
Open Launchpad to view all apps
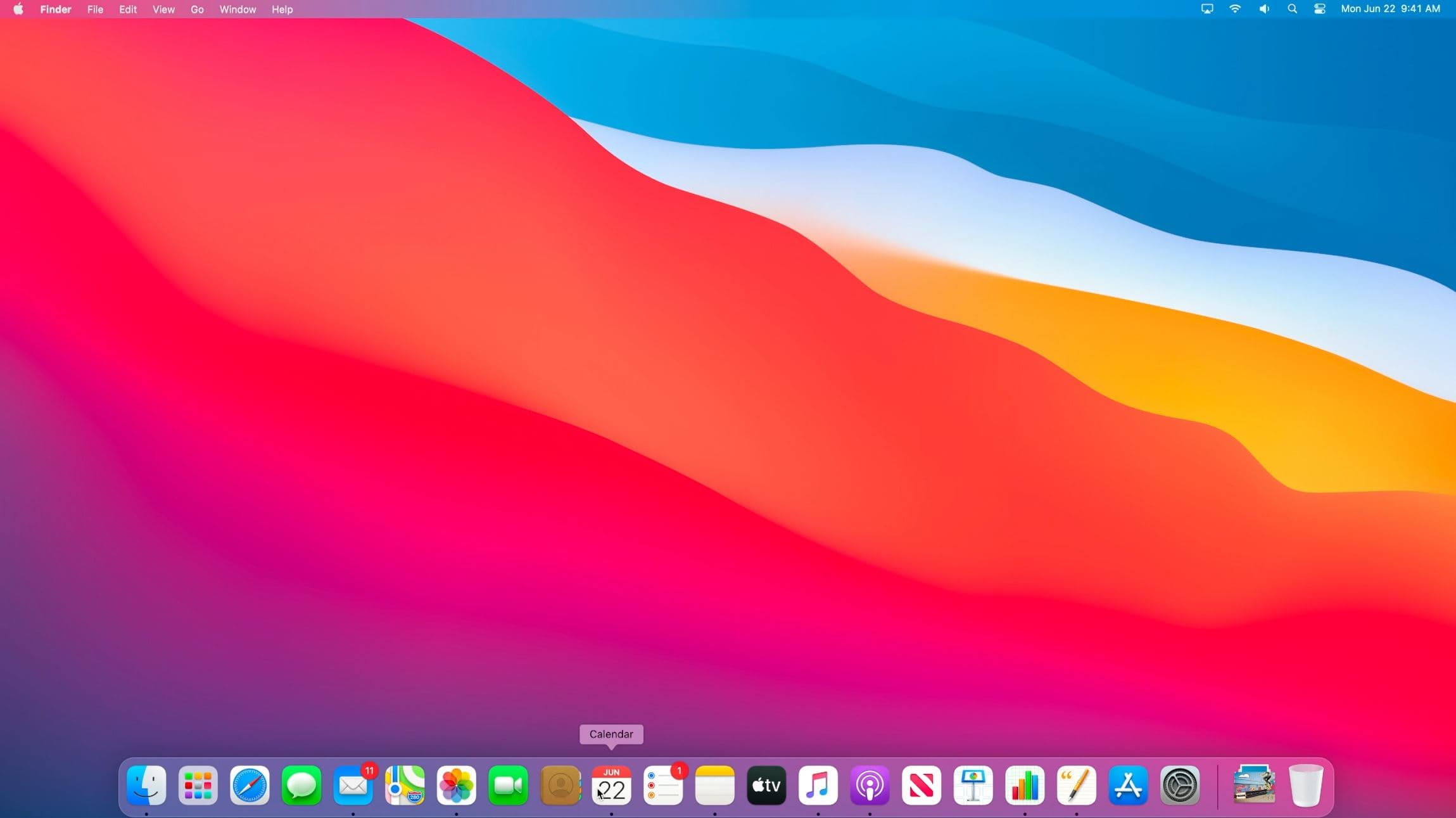(198, 786)
